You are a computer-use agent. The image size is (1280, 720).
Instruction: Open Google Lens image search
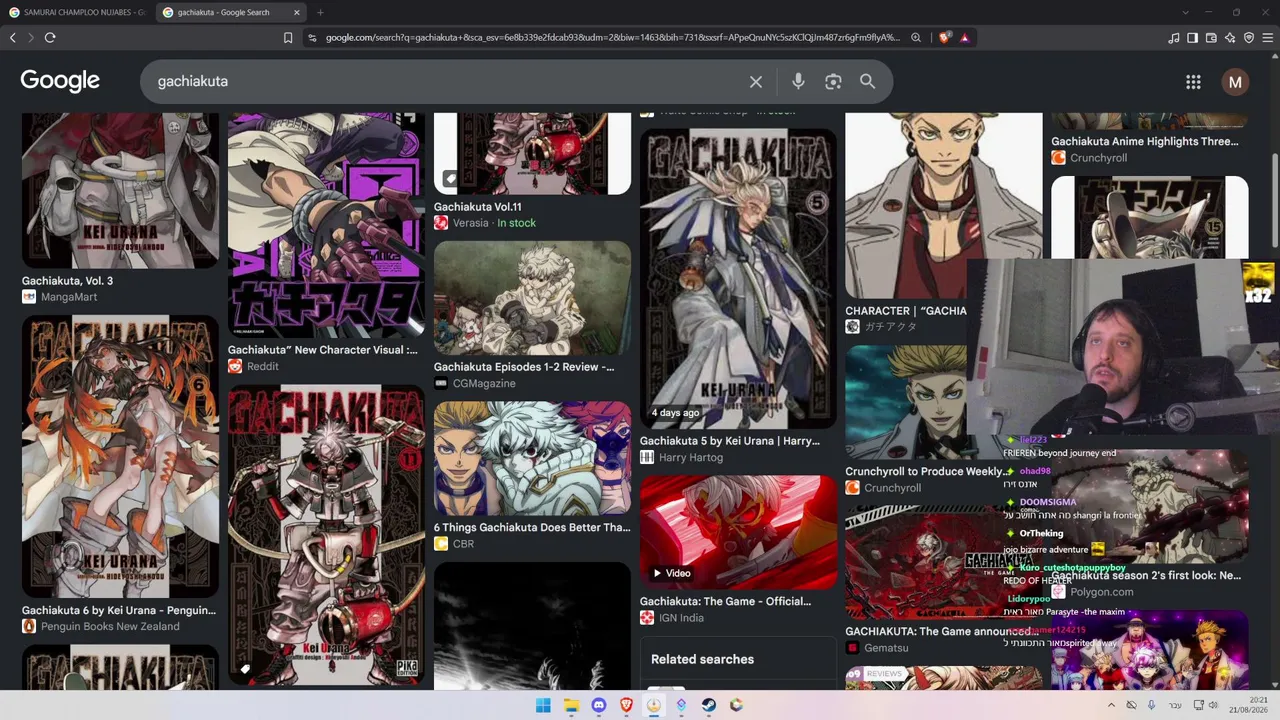tap(833, 82)
